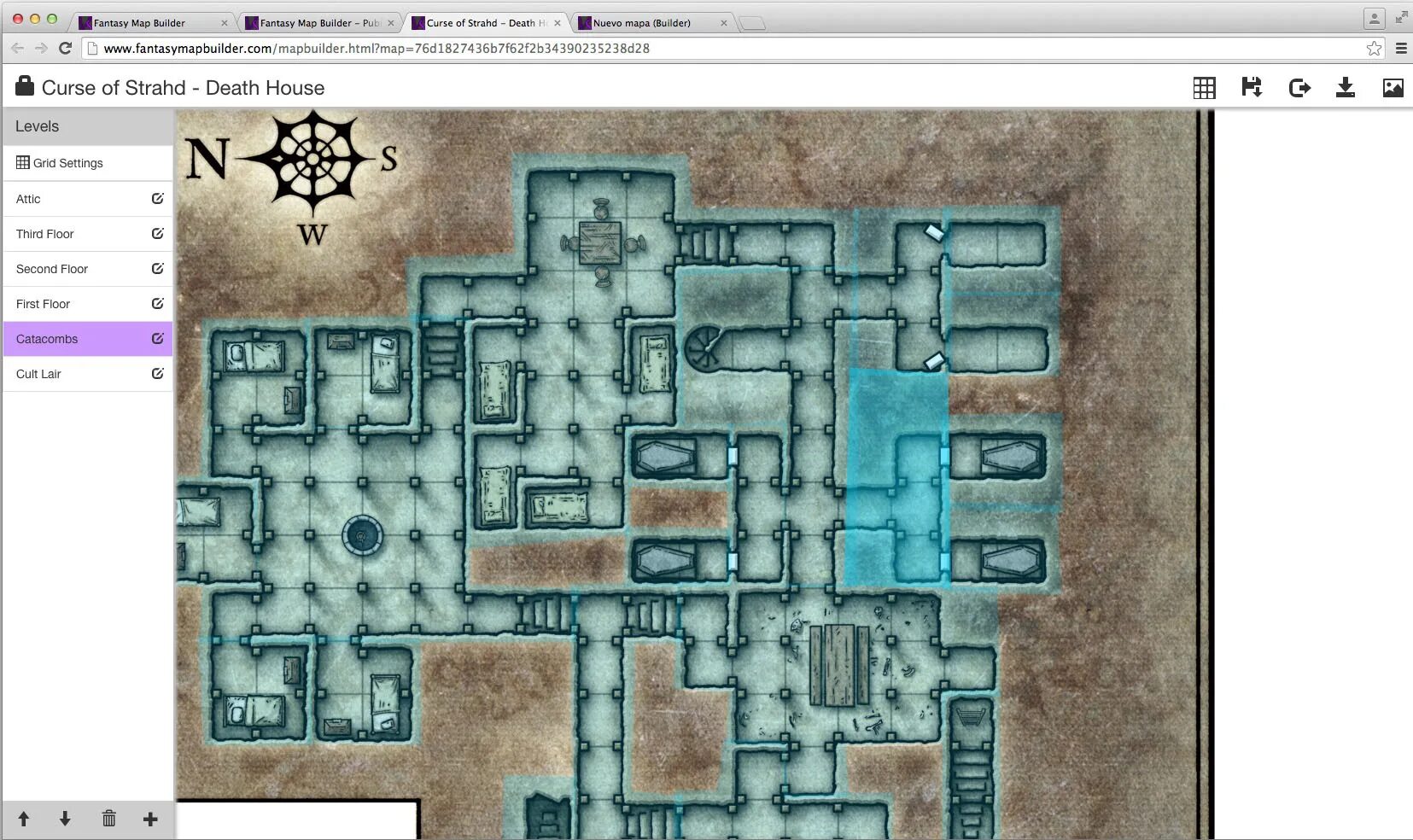
Task: Go forward in browser history
Action: tap(41, 49)
